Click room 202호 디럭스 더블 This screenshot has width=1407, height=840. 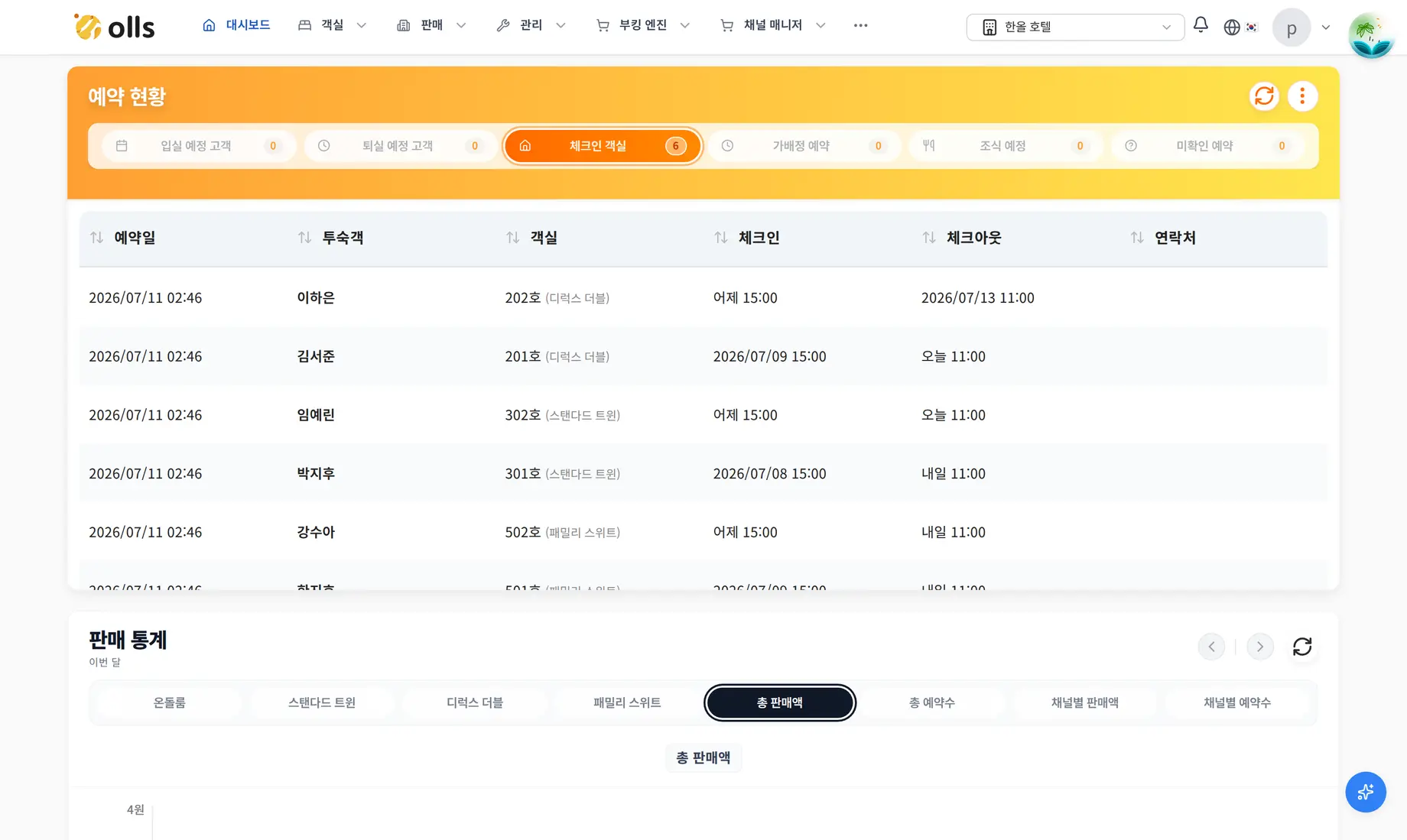[x=557, y=297]
